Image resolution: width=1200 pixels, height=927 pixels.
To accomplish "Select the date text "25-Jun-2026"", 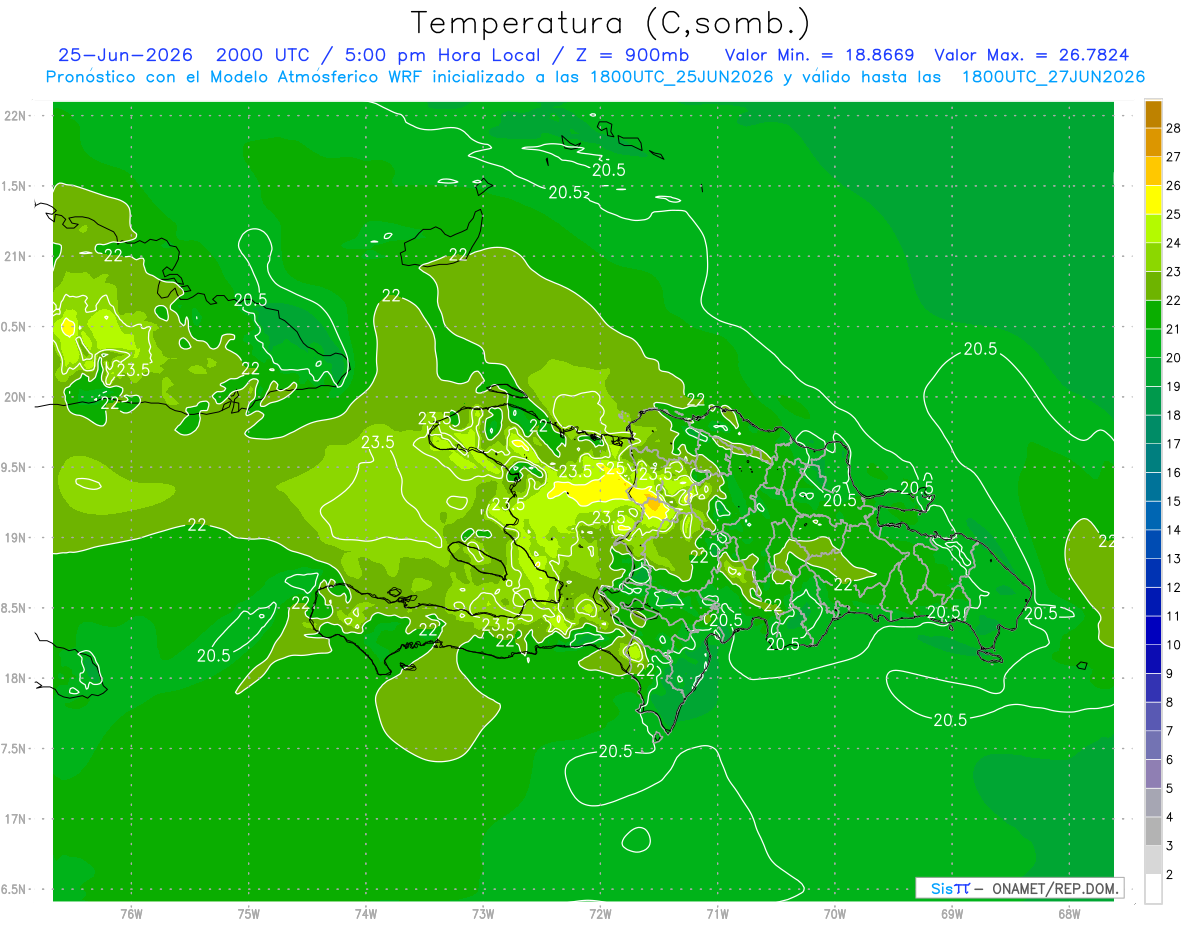I will (125, 55).
